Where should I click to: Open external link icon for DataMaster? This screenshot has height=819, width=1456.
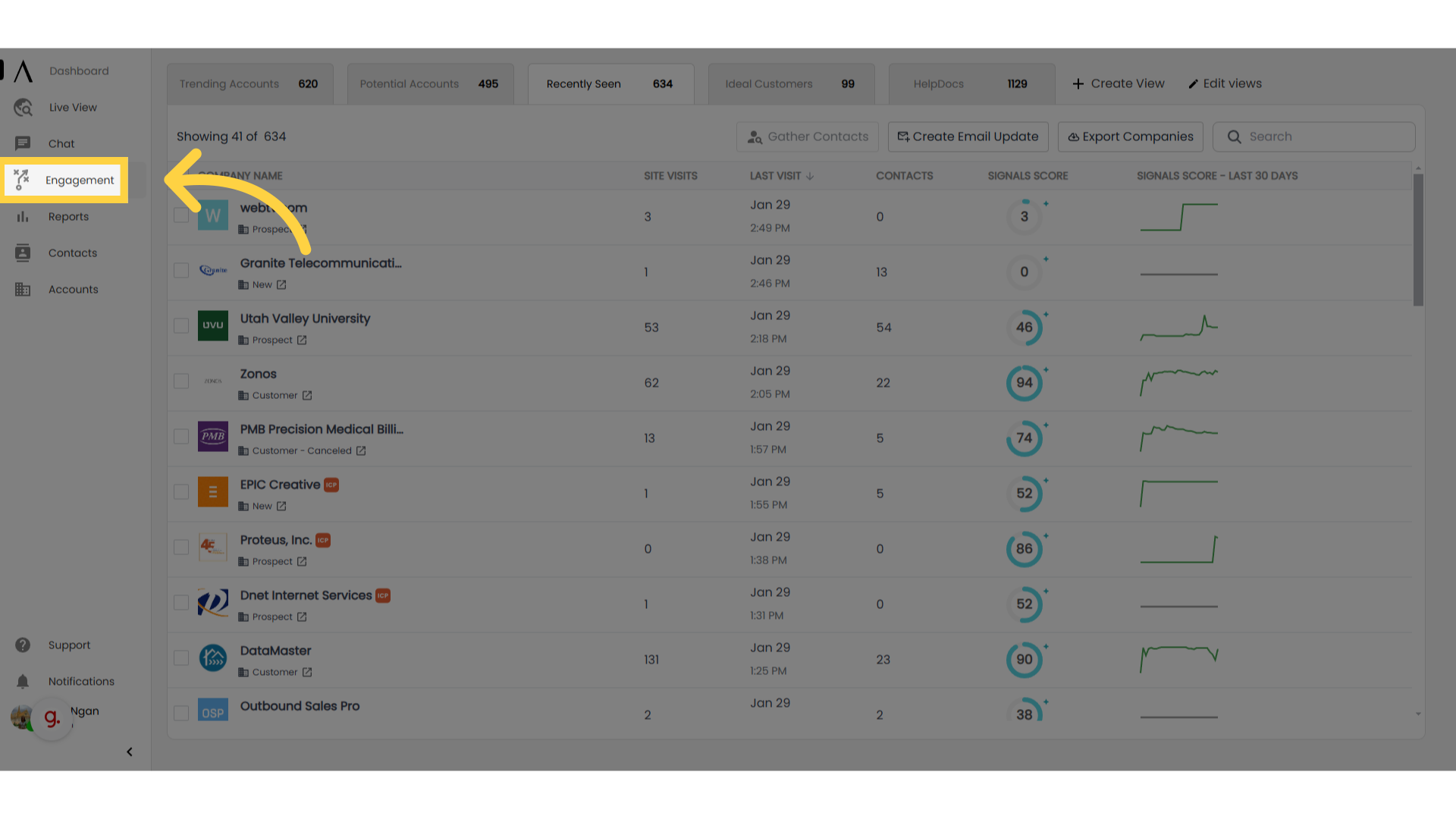point(307,673)
